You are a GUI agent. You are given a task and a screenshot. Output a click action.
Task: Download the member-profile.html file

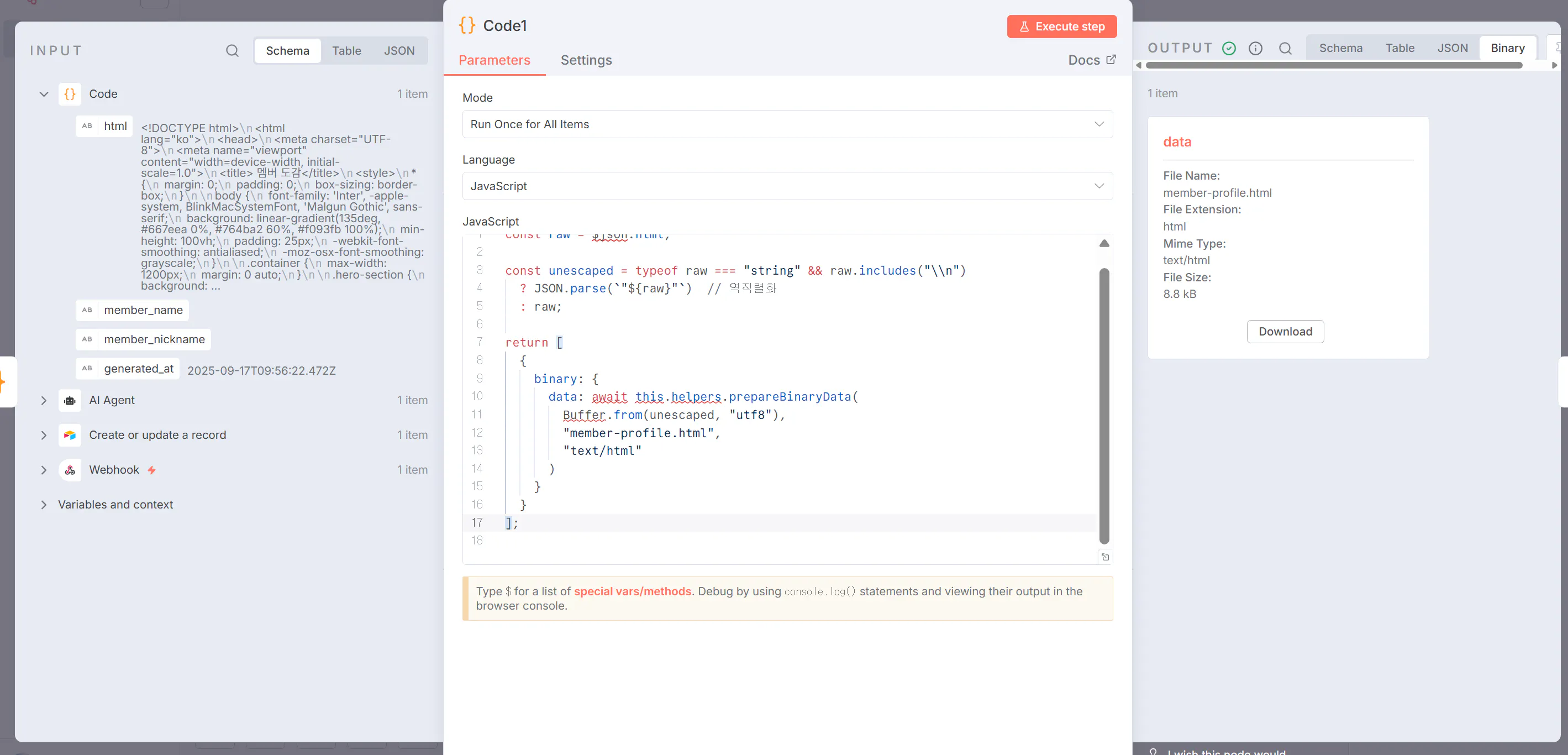click(x=1285, y=332)
